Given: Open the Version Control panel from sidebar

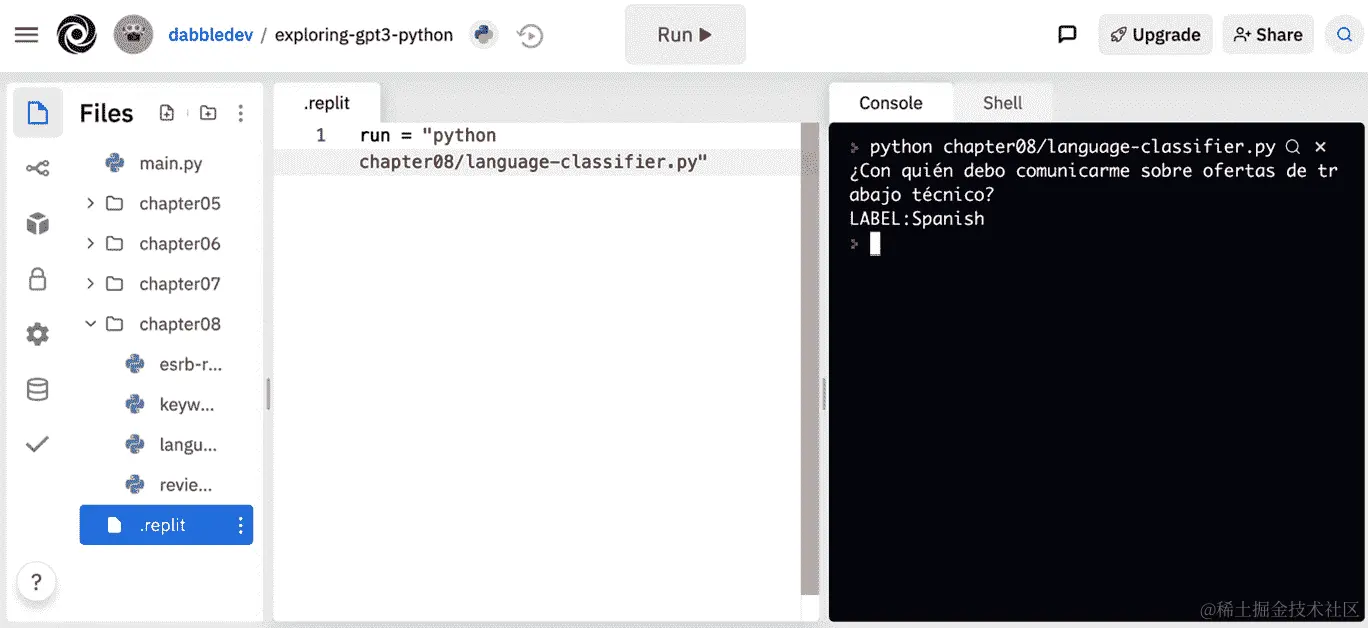Looking at the screenshot, I should 37,168.
